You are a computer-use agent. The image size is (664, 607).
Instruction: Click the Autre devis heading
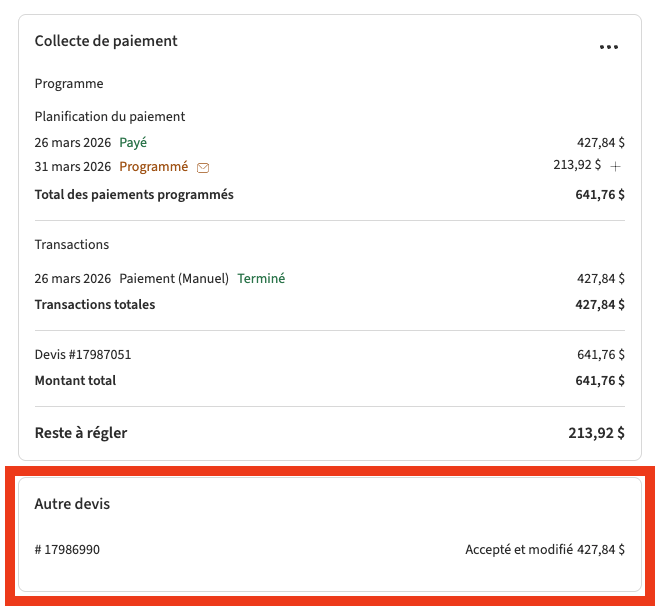click(x=72, y=504)
